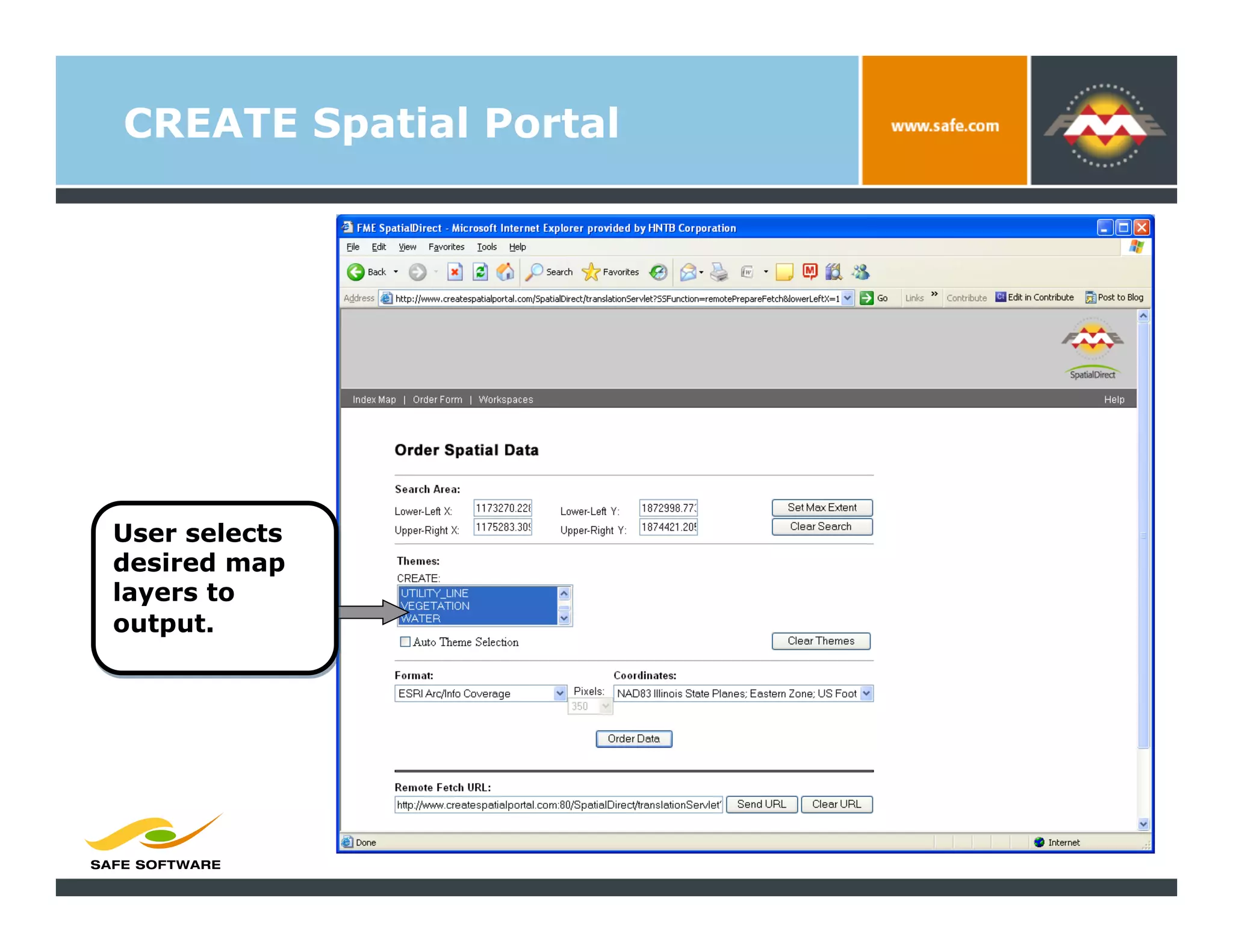This screenshot has width=1233, height=952.
Task: Open the Format dropdown
Action: coord(560,693)
